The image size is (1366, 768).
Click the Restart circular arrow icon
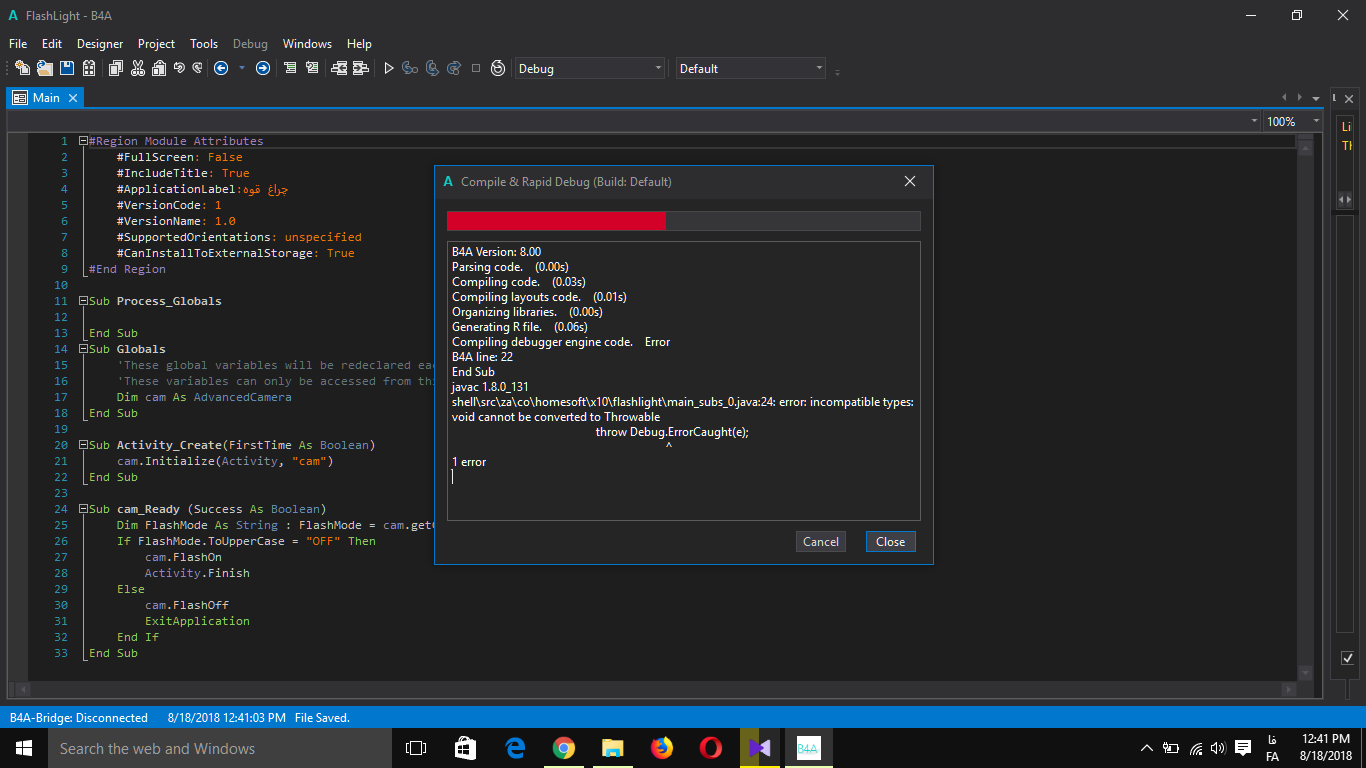tap(498, 68)
